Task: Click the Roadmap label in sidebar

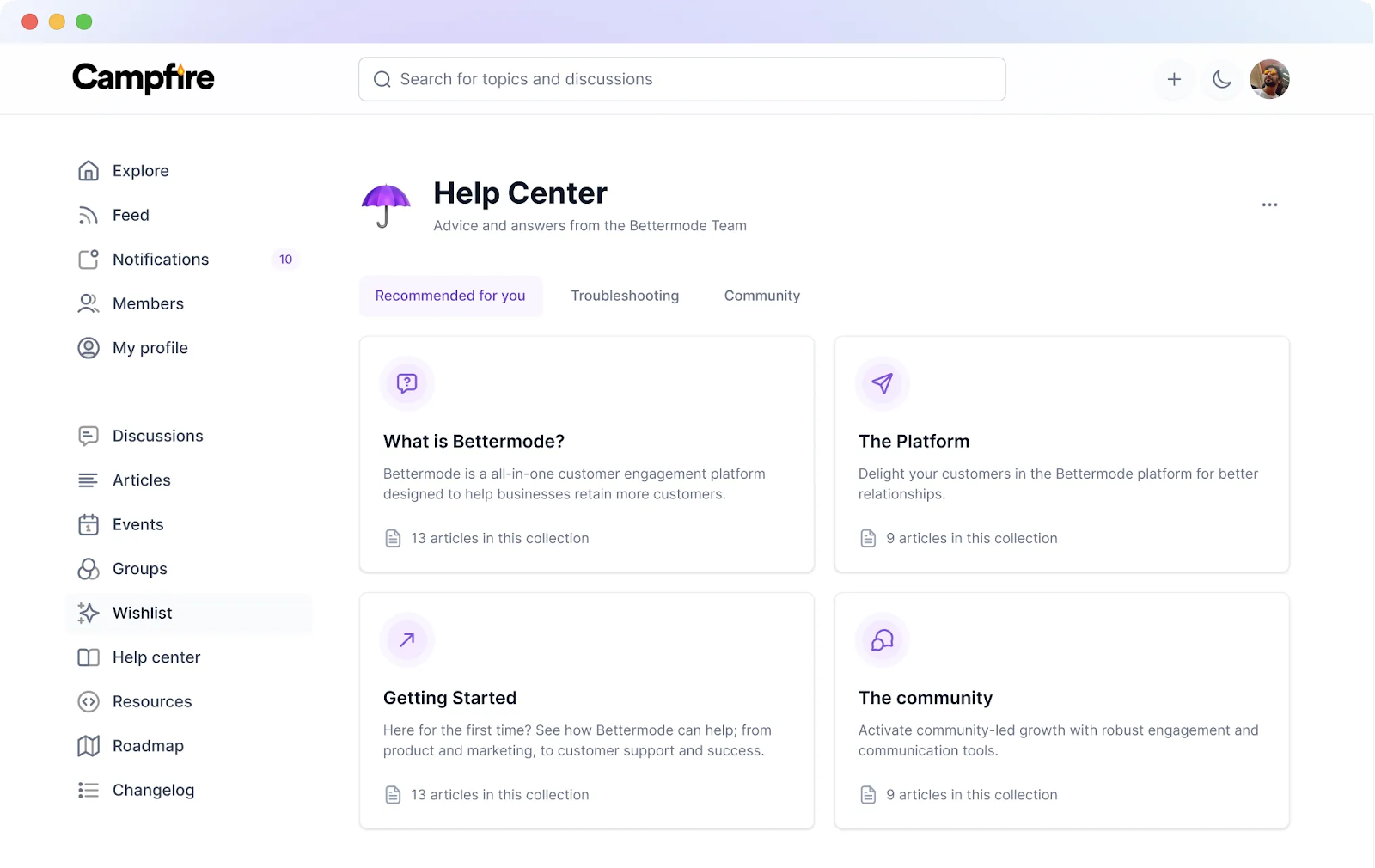Action: (x=148, y=746)
